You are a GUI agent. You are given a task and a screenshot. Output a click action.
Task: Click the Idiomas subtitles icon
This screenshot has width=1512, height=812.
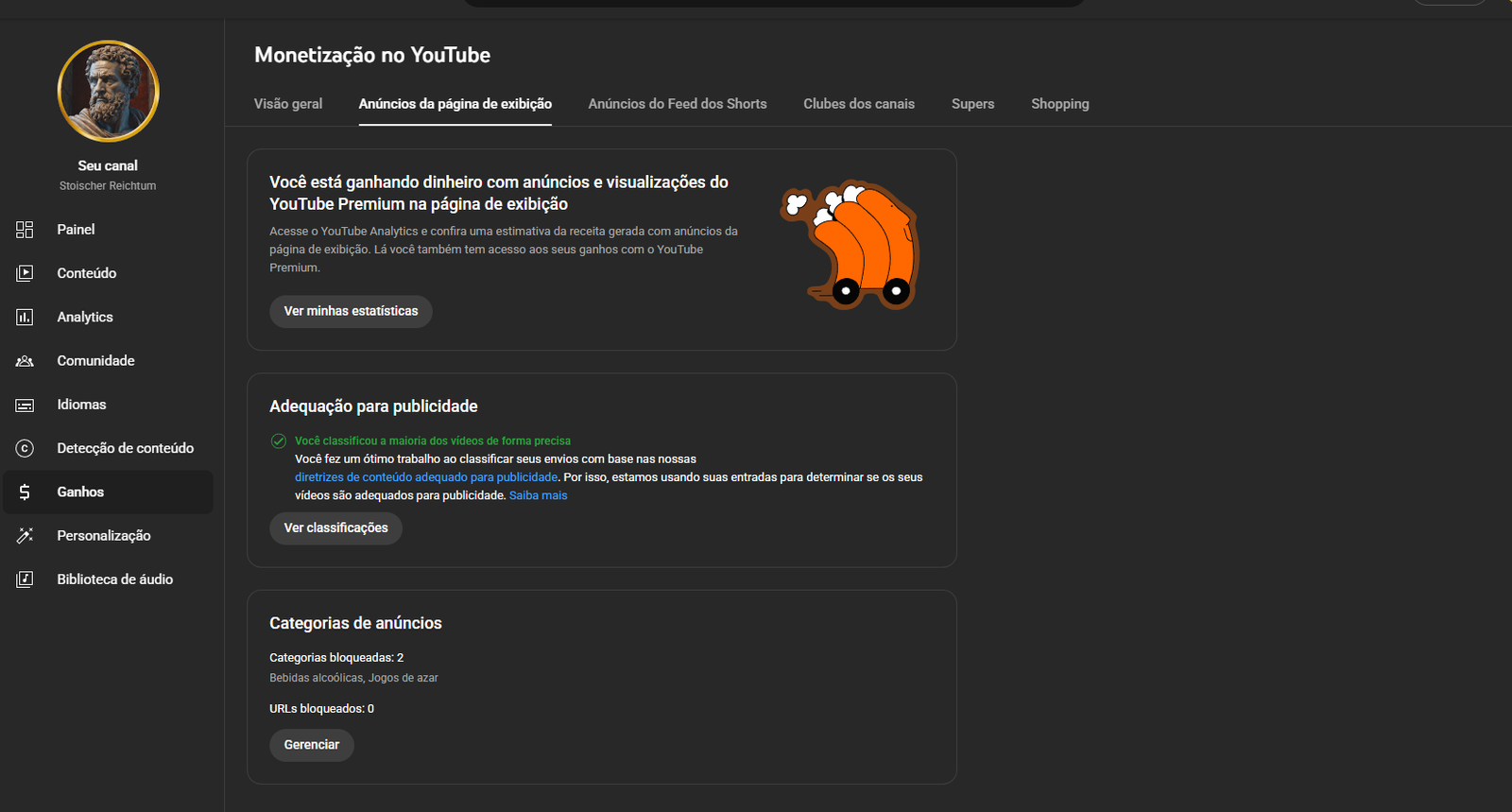point(25,406)
